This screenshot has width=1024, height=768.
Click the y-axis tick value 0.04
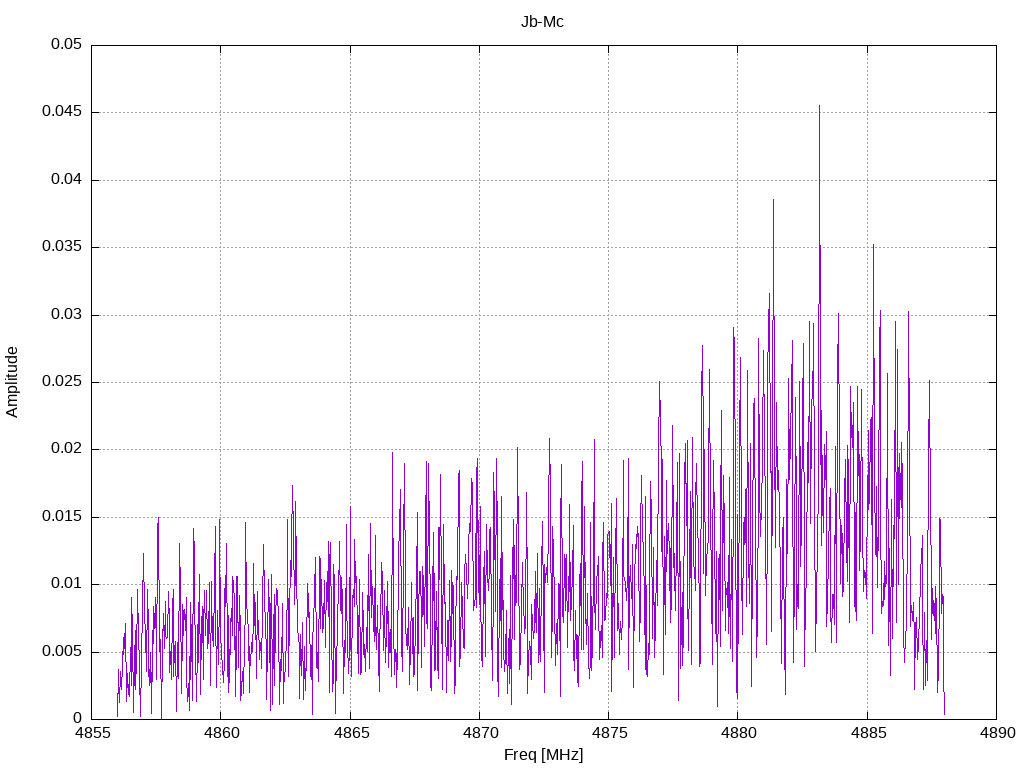point(67,180)
